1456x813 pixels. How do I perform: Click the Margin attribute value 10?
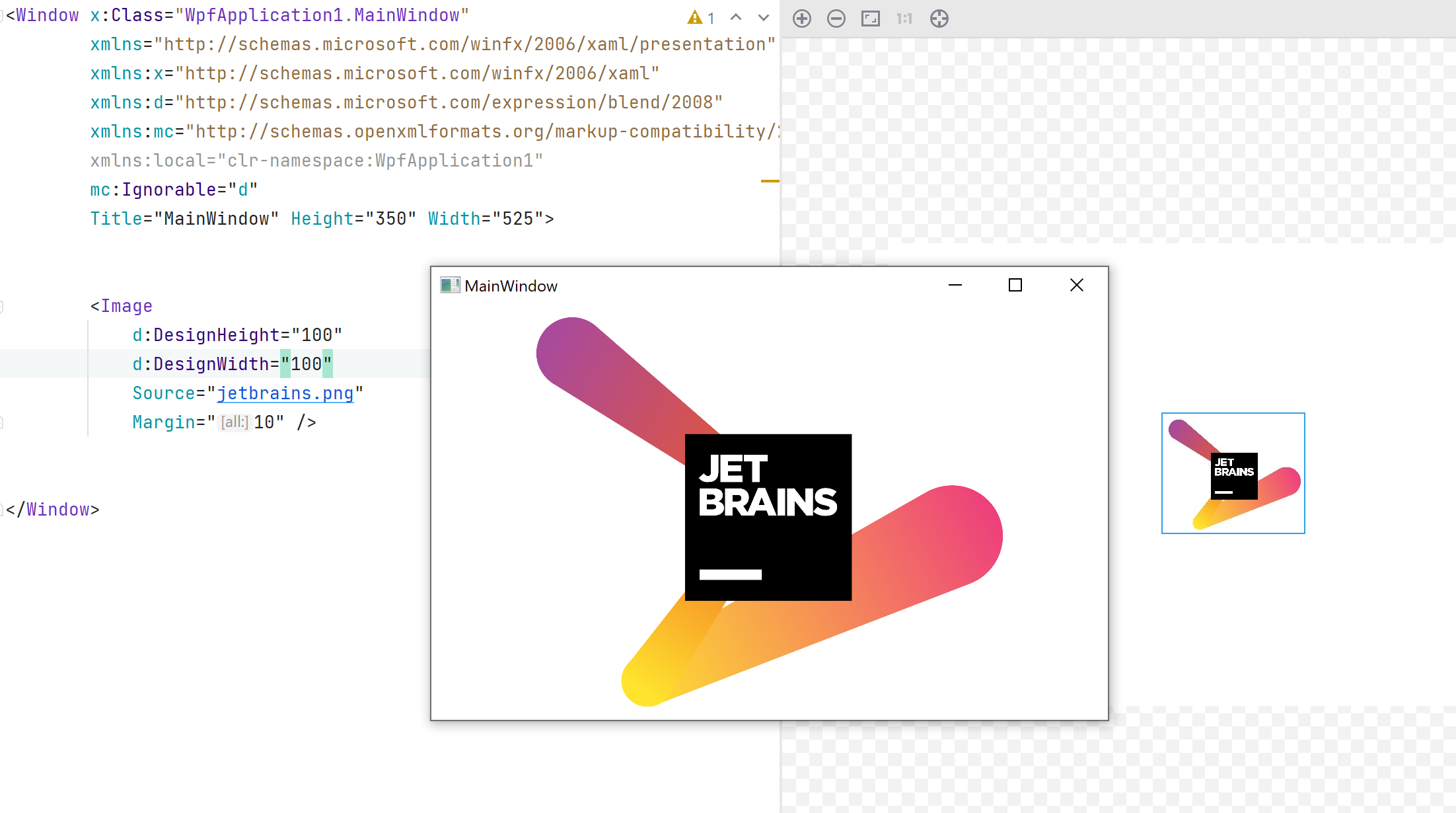[264, 422]
